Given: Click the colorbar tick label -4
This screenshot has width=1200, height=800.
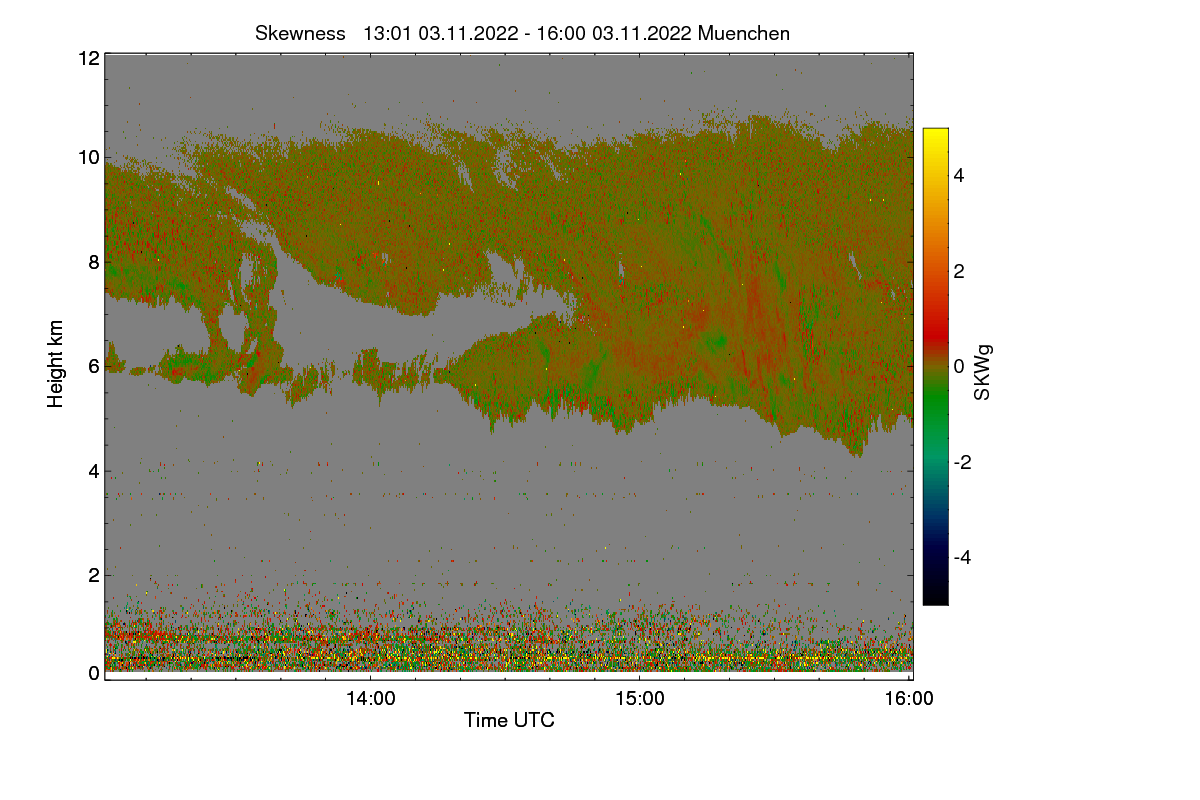Looking at the screenshot, I should 961,557.
